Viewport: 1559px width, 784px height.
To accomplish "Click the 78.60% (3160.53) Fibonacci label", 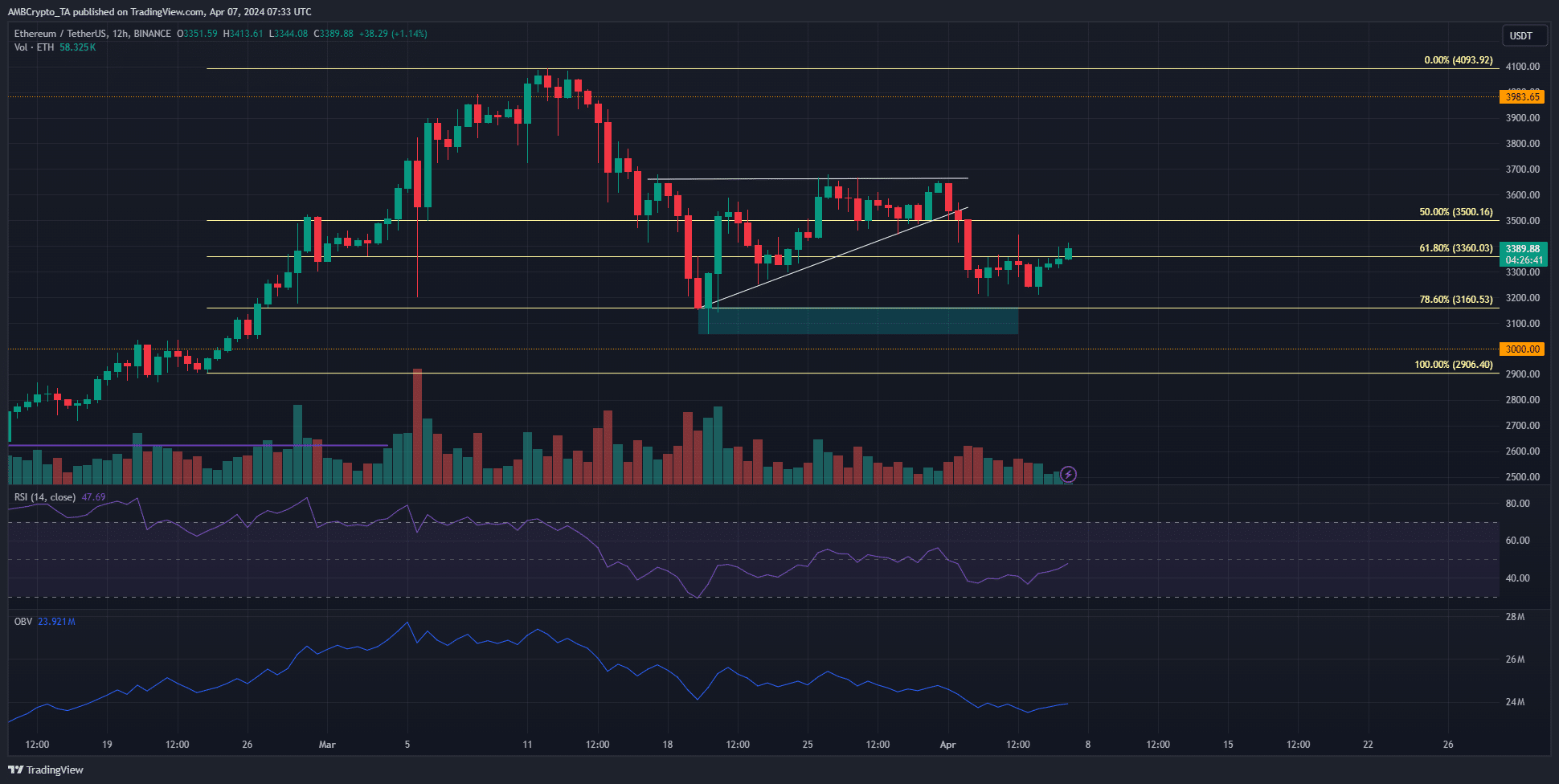I will (1455, 300).
